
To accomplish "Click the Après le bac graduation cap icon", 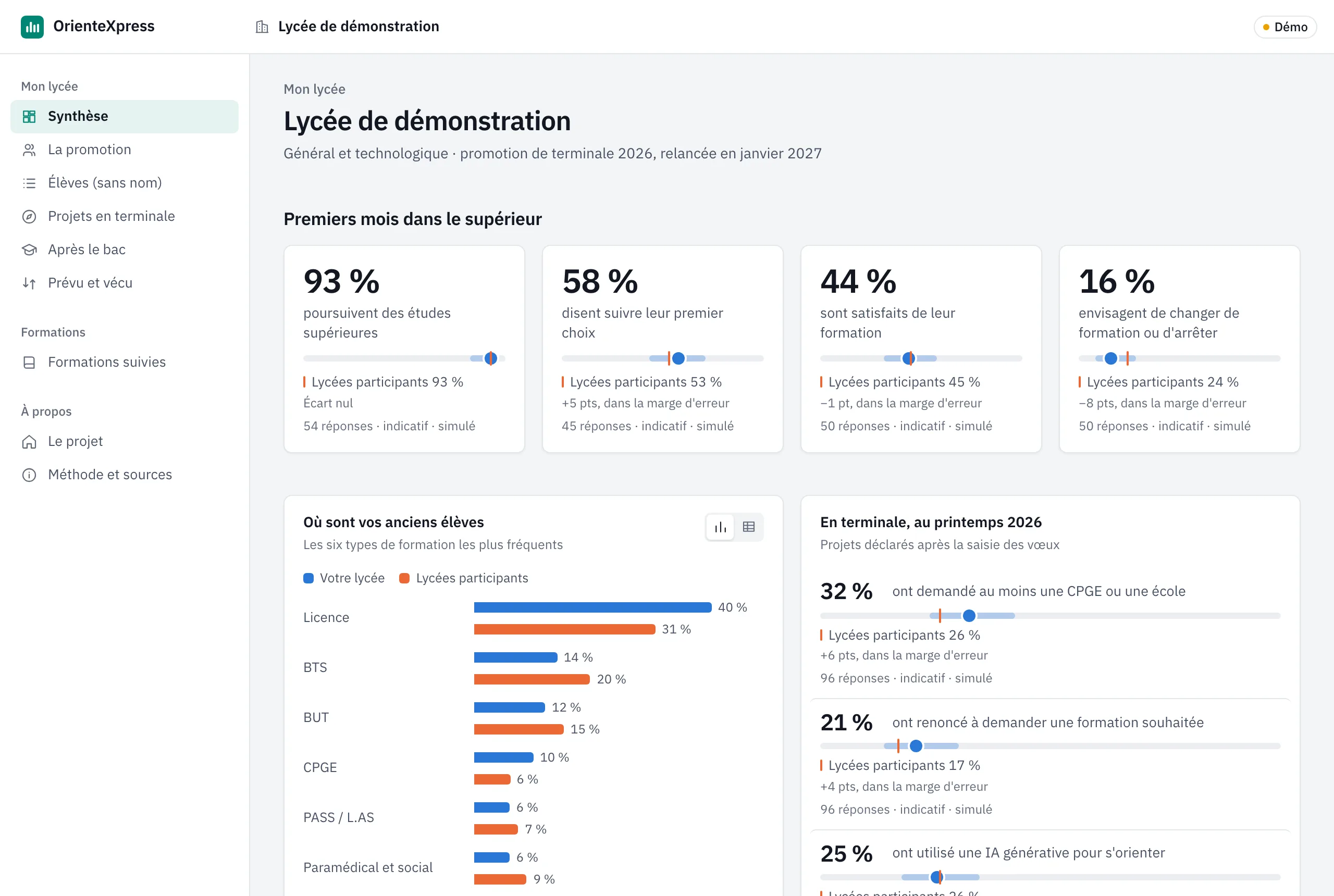I will pyautogui.click(x=29, y=250).
